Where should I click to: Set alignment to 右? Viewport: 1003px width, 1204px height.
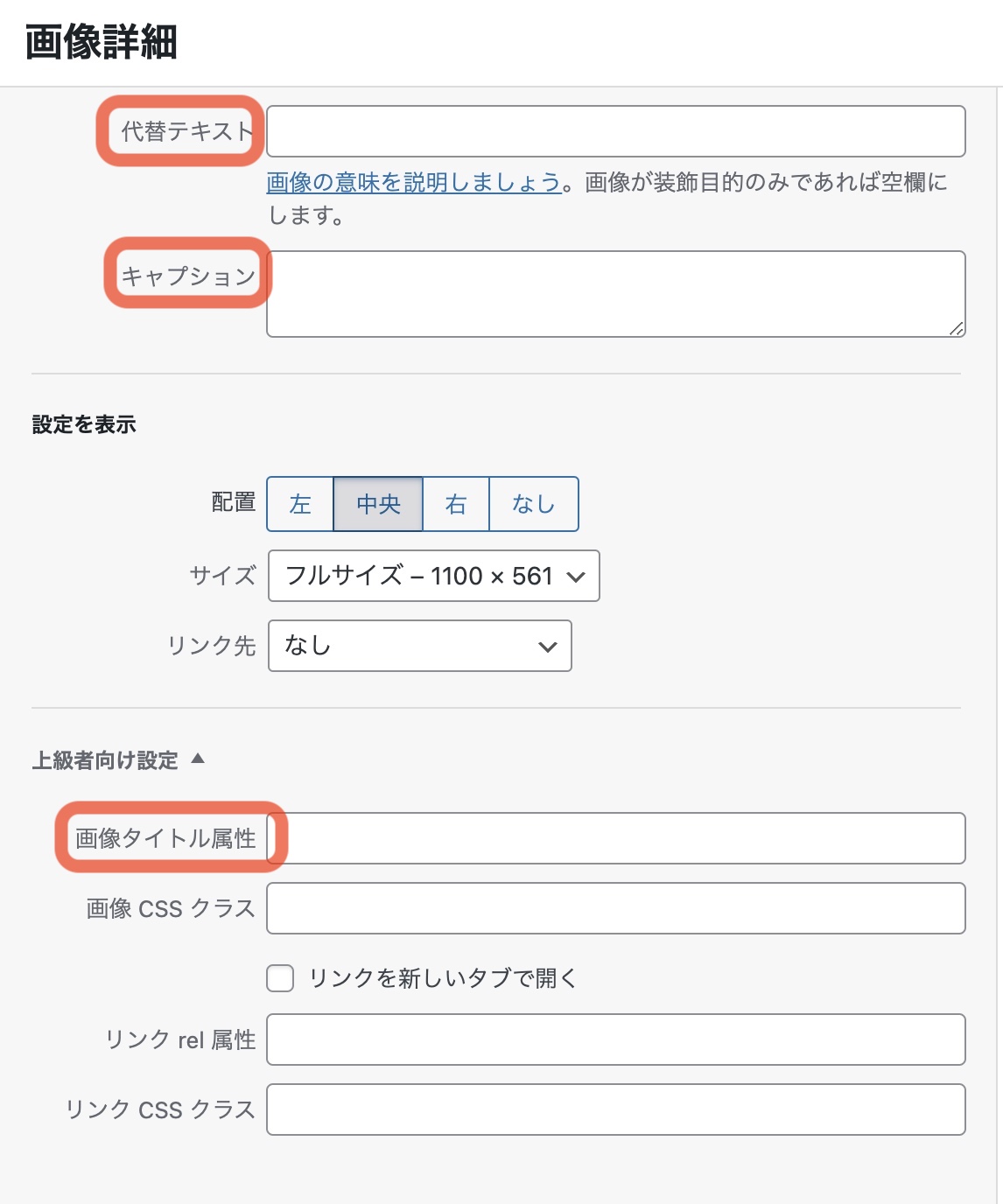pyautogui.click(x=456, y=504)
